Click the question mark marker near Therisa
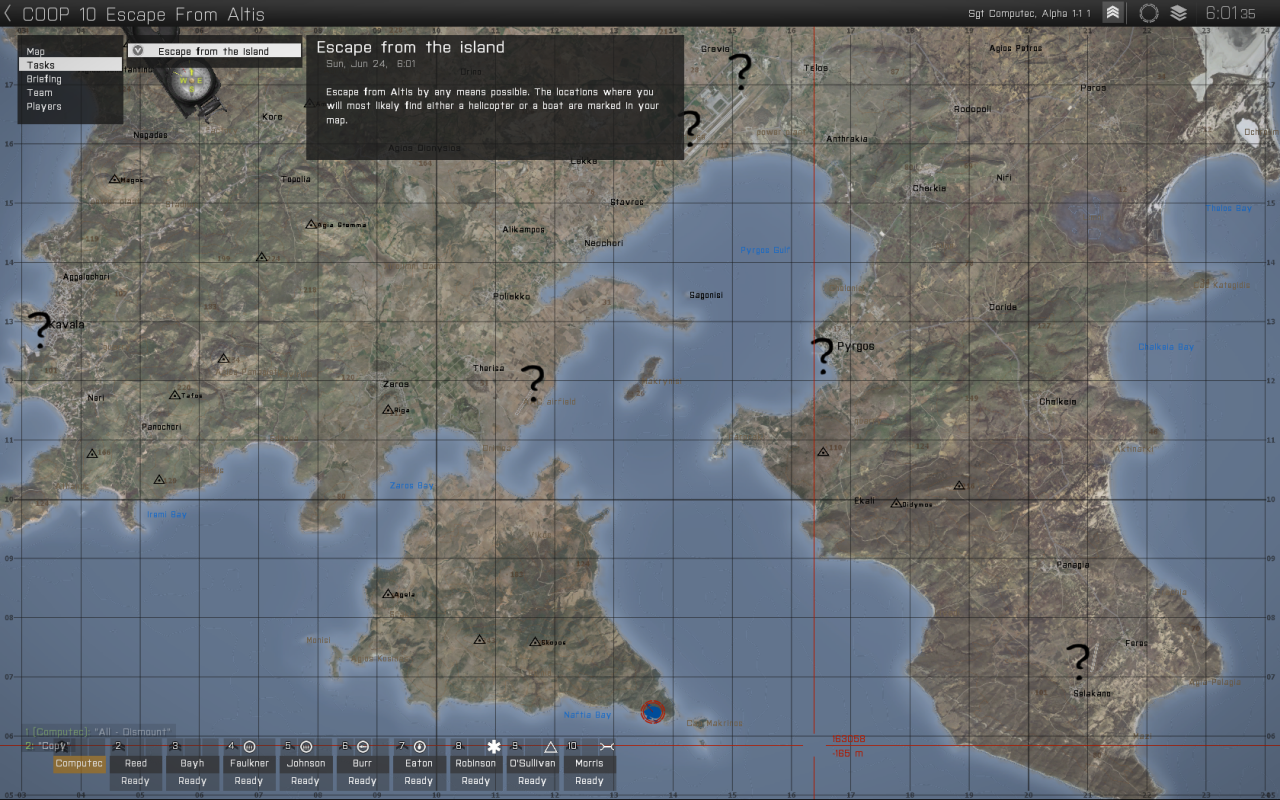The height and width of the screenshot is (800, 1280). click(533, 384)
